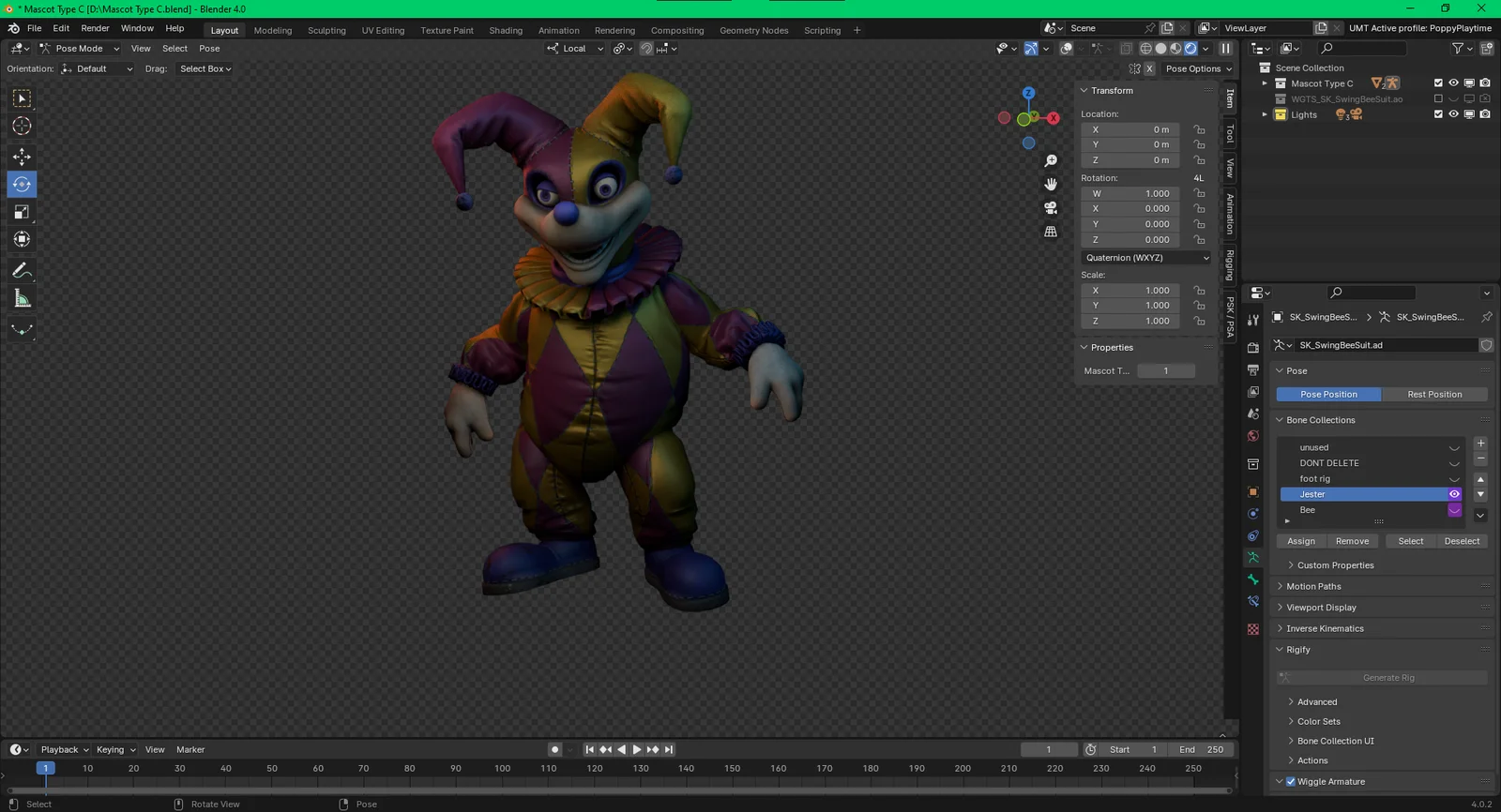Toggle camera view in viewport

[x=1051, y=207]
